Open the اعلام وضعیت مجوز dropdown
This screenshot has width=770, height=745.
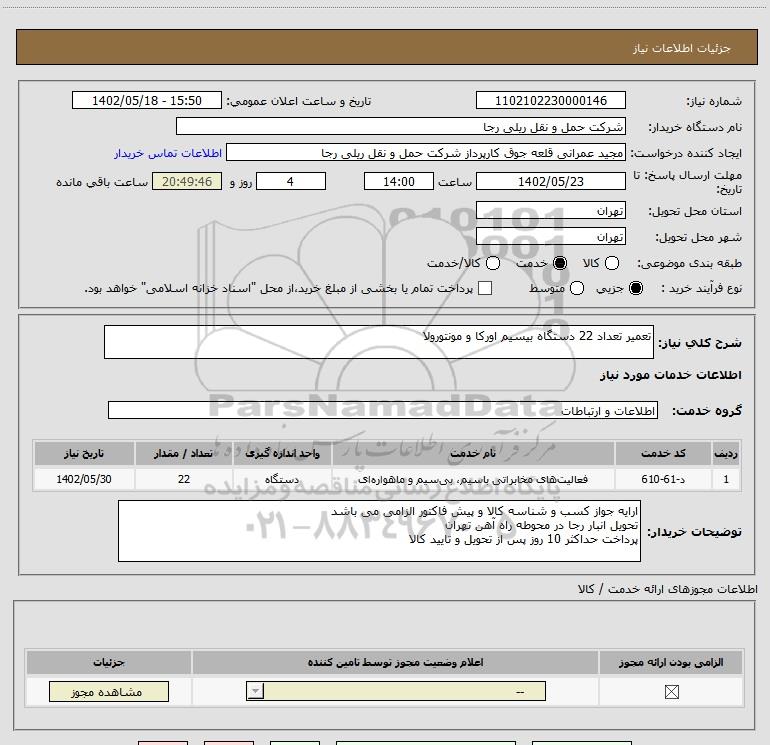pos(396,691)
